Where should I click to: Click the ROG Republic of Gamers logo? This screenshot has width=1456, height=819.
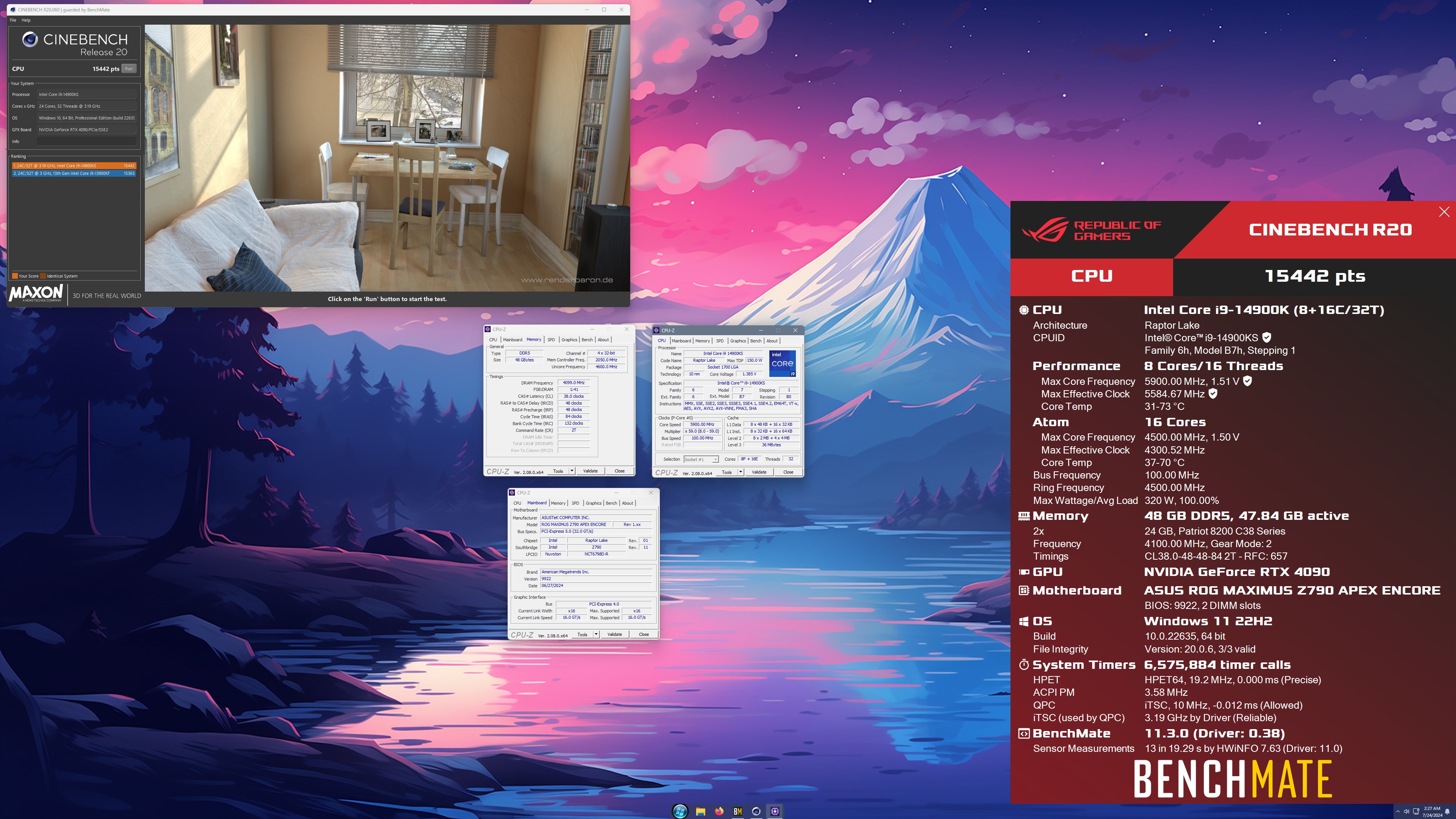(1091, 229)
